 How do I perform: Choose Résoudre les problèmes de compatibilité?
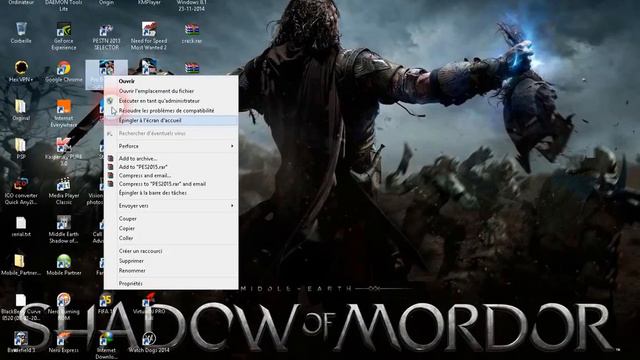click(171, 111)
